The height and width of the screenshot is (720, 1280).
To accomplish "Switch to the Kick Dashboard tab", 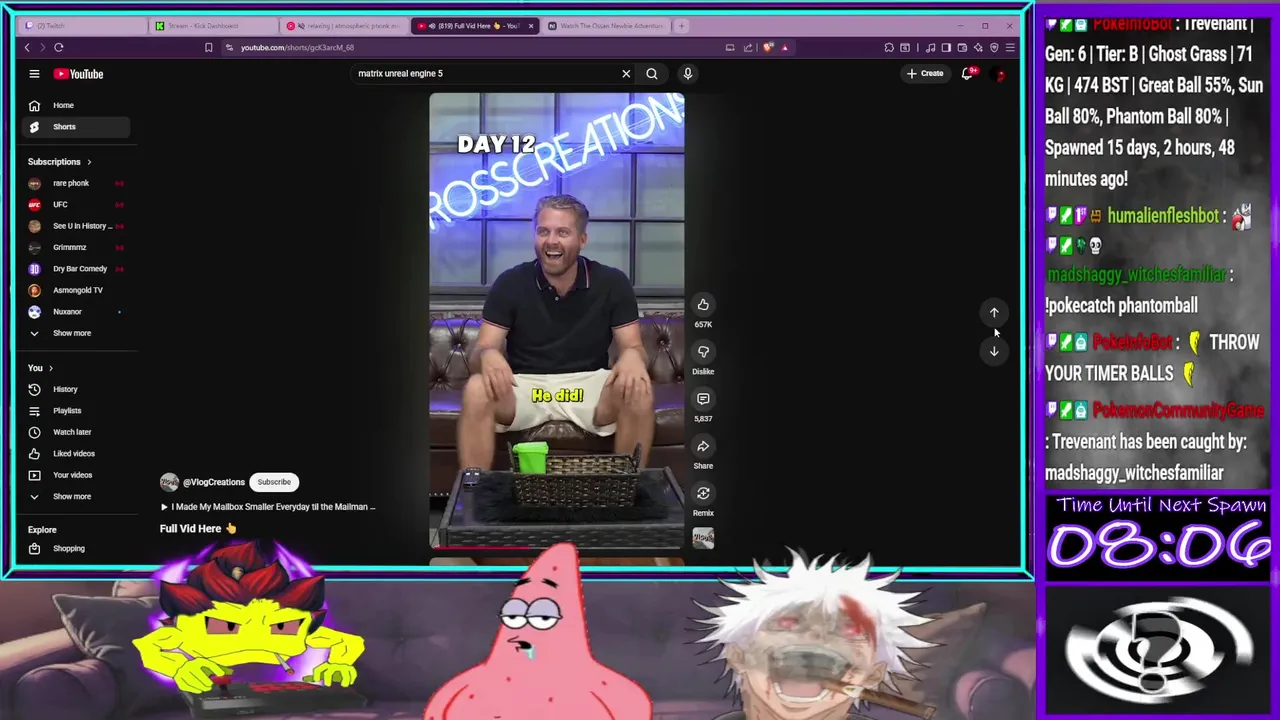I will click(x=214, y=25).
